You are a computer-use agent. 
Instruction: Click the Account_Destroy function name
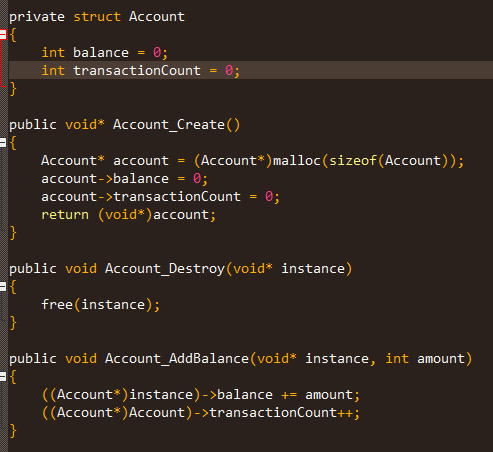click(x=165, y=269)
